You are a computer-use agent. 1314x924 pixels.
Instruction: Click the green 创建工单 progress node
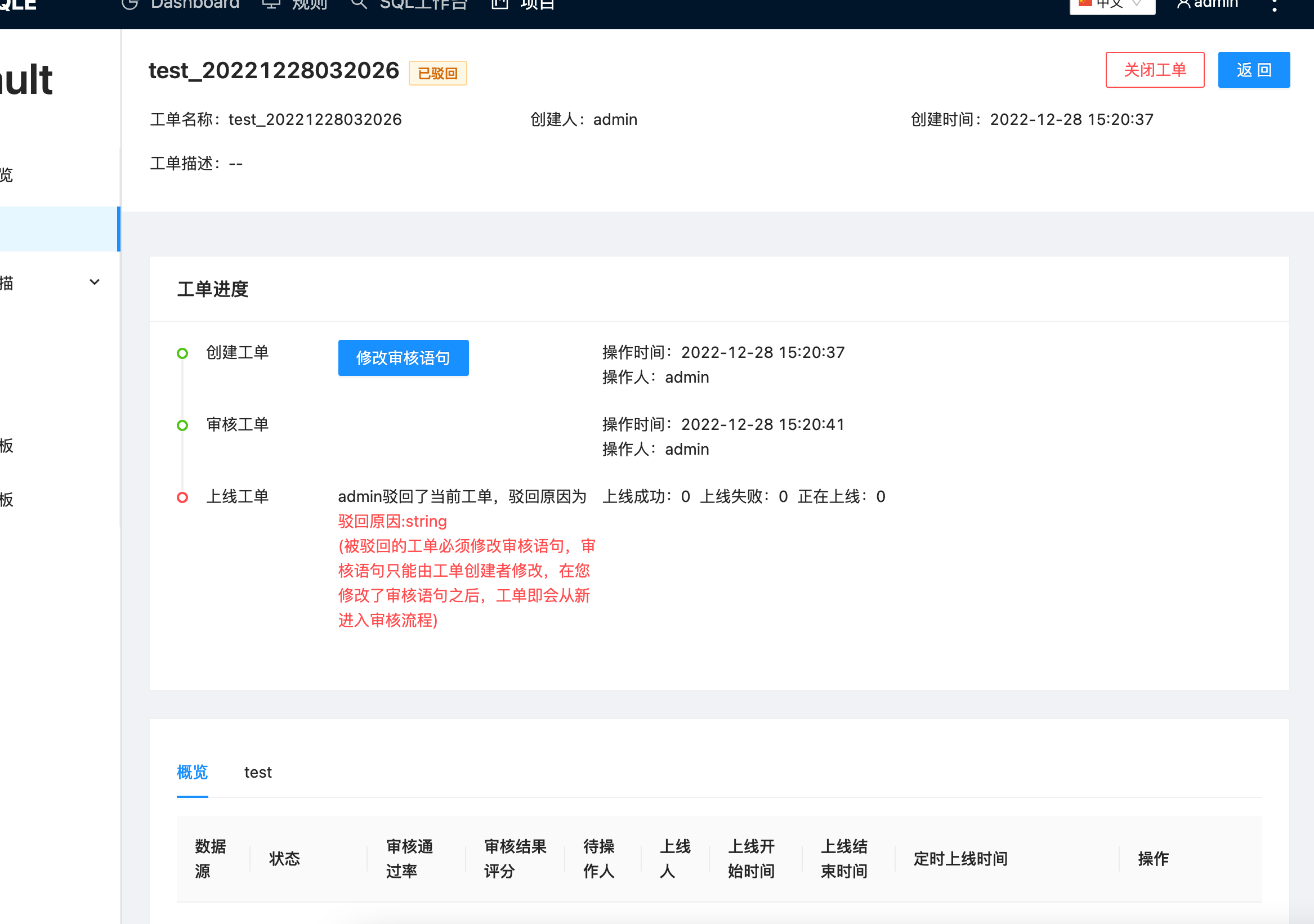(182, 353)
